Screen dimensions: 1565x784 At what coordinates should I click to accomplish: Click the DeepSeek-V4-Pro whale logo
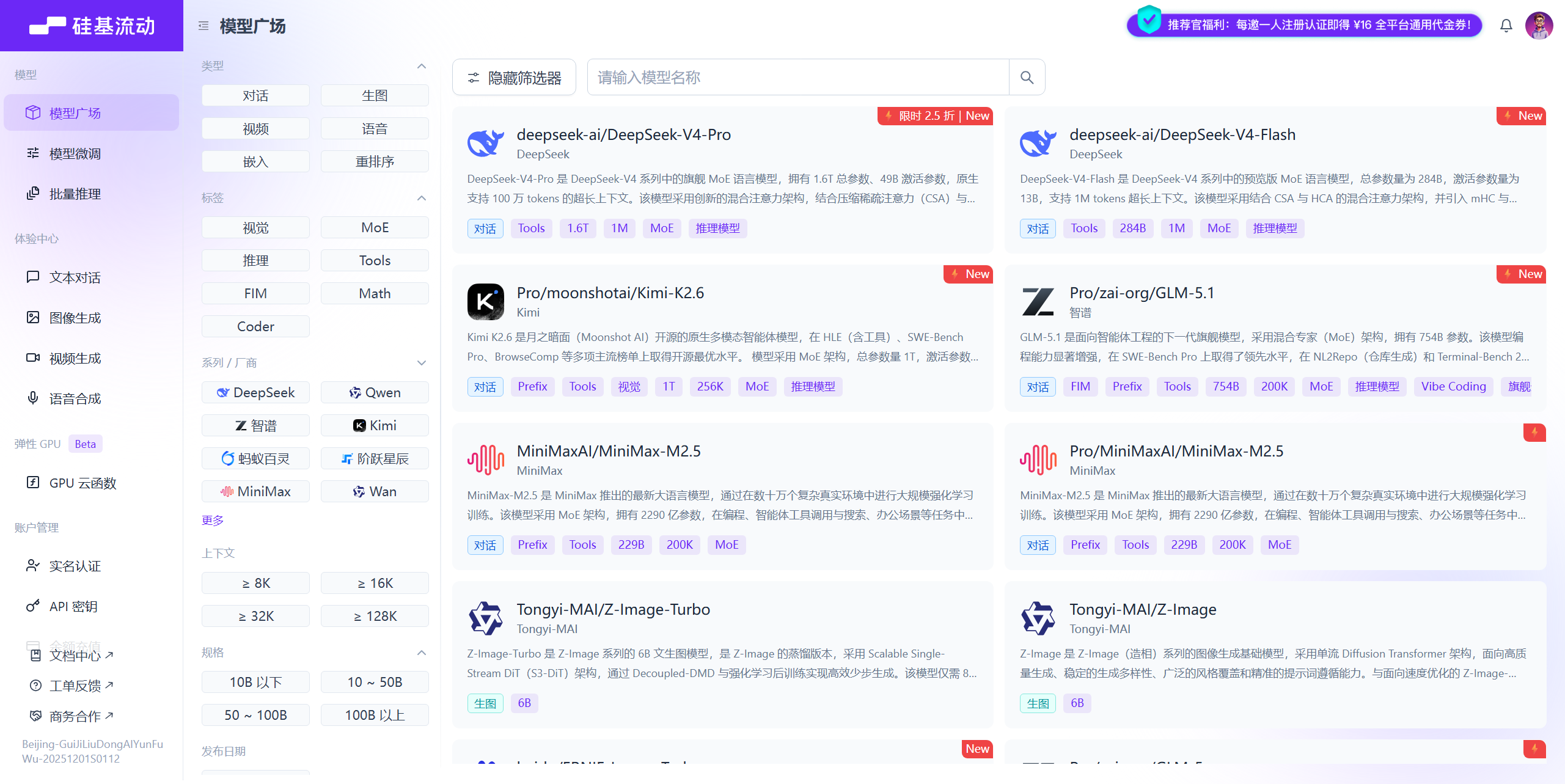pyautogui.click(x=486, y=144)
